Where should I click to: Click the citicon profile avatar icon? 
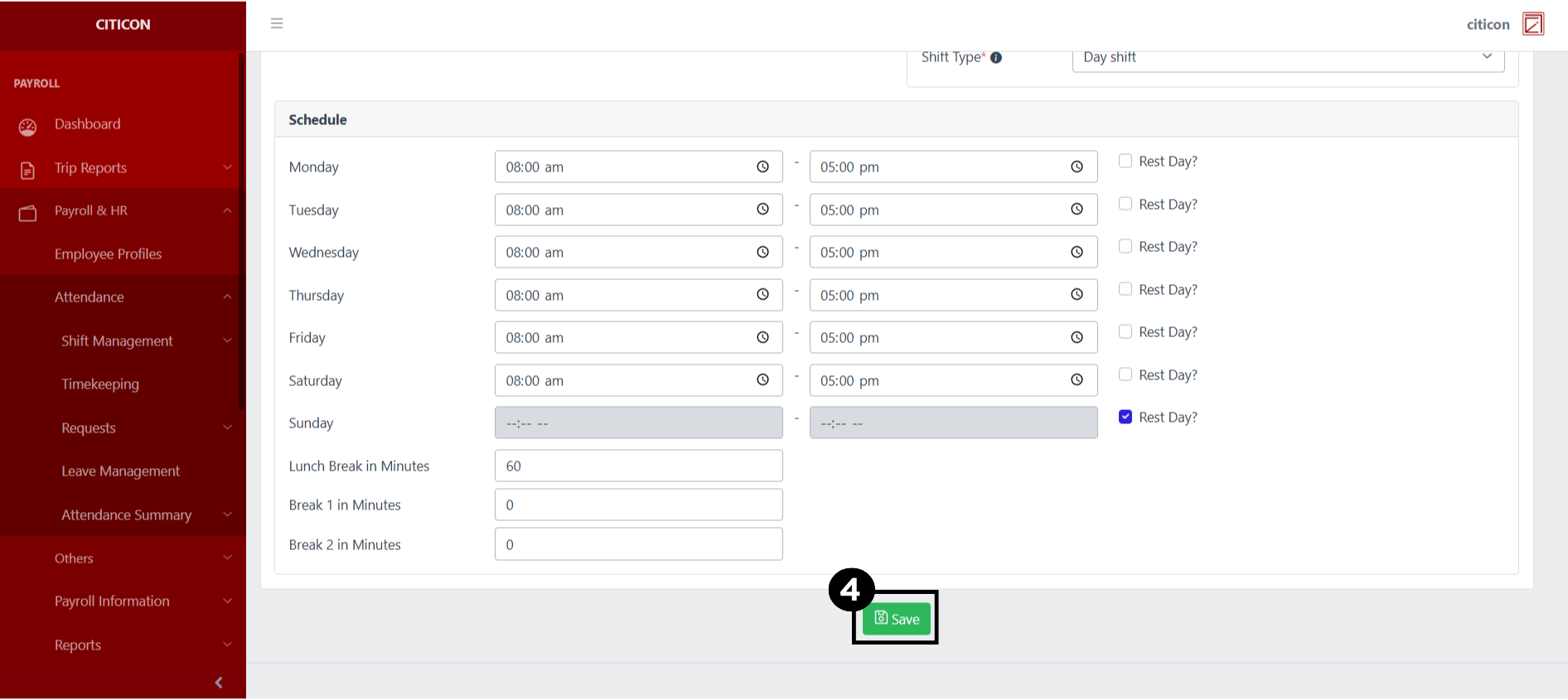(x=1533, y=24)
